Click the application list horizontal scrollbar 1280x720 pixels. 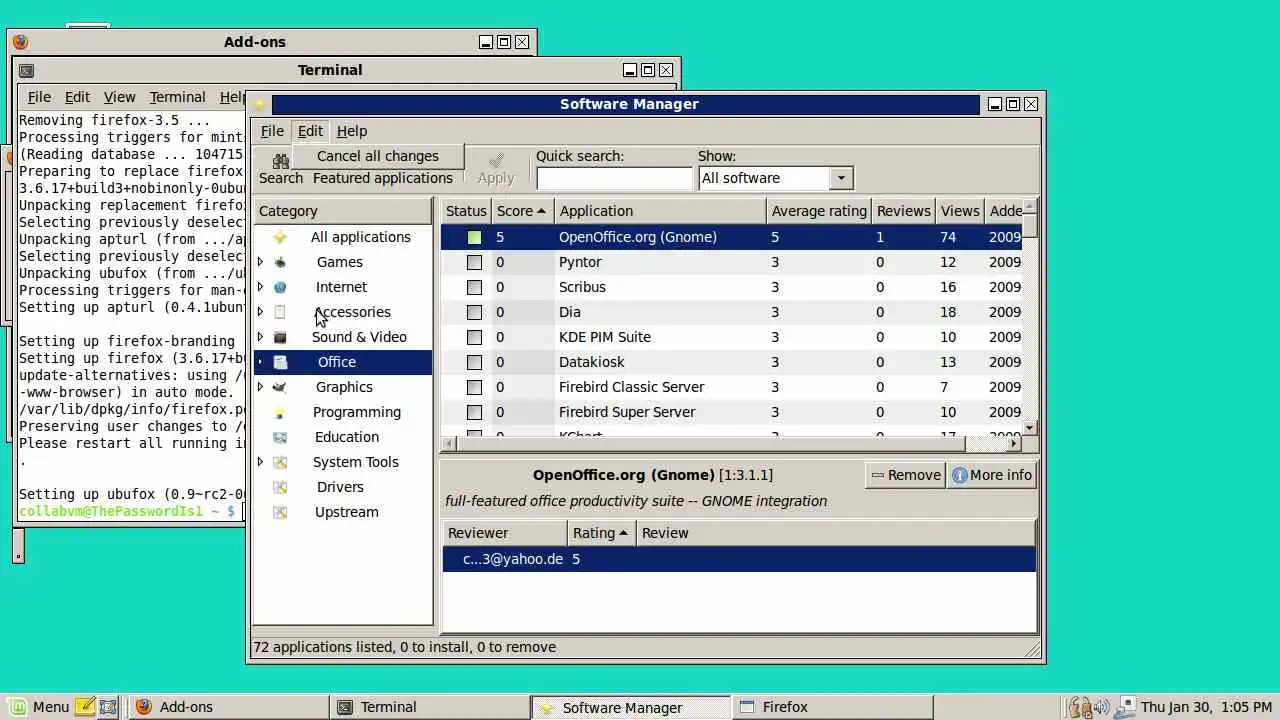tap(732, 443)
